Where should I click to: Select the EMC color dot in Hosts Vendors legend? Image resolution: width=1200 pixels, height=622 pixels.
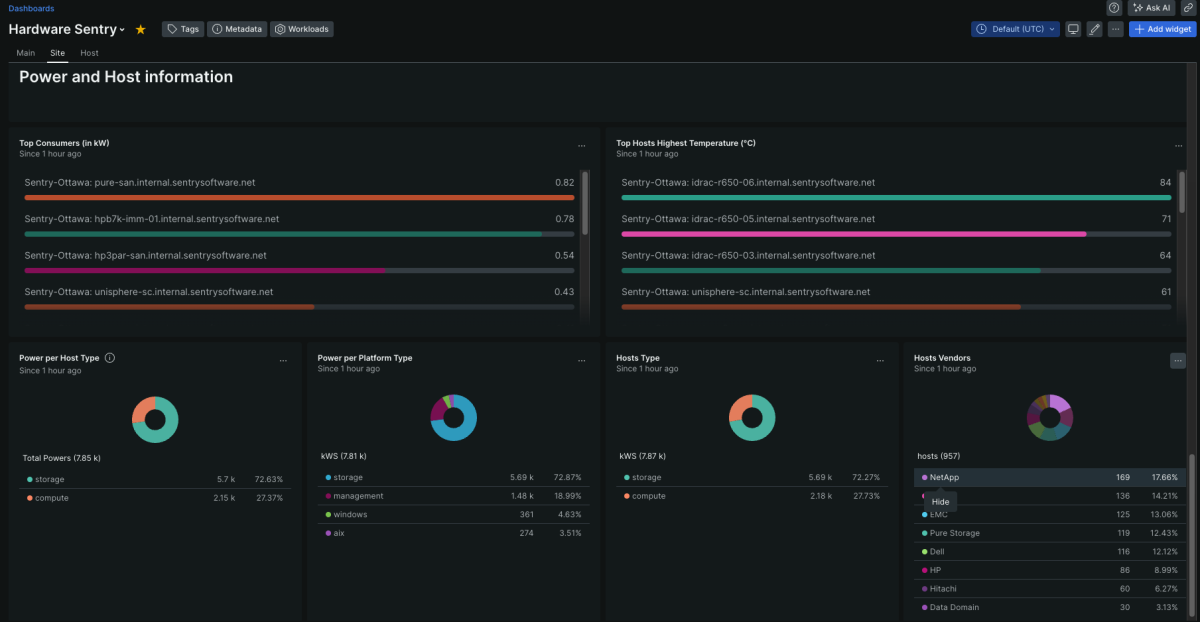point(922,514)
